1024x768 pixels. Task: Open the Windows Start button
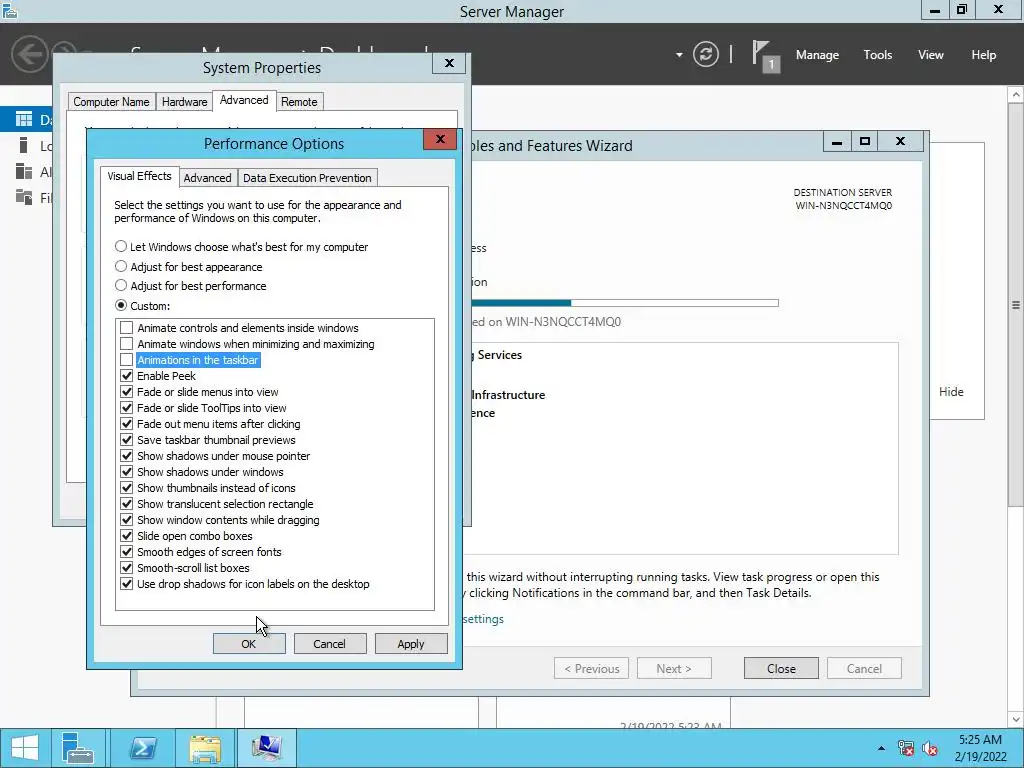[25, 748]
